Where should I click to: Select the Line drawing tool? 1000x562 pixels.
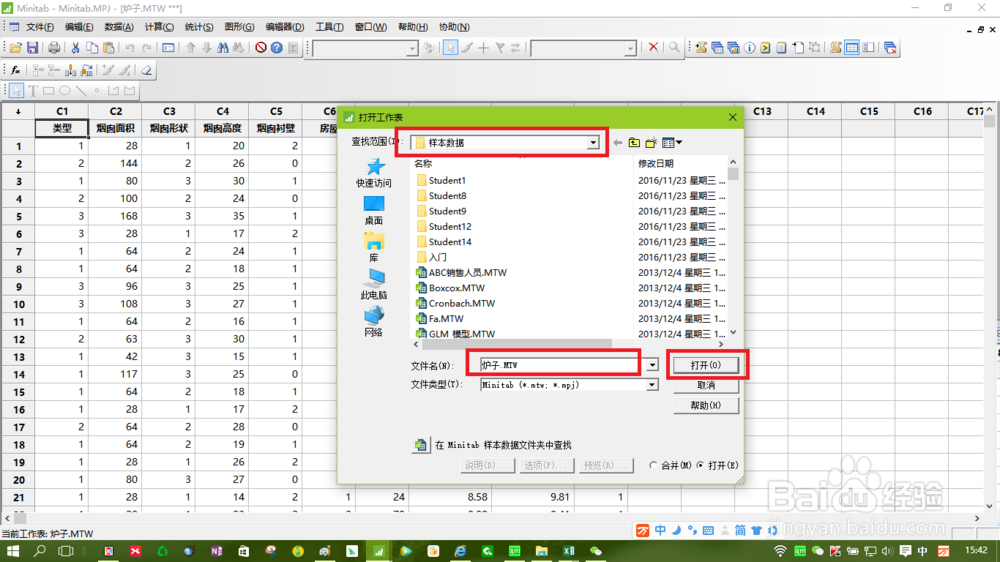[81, 91]
